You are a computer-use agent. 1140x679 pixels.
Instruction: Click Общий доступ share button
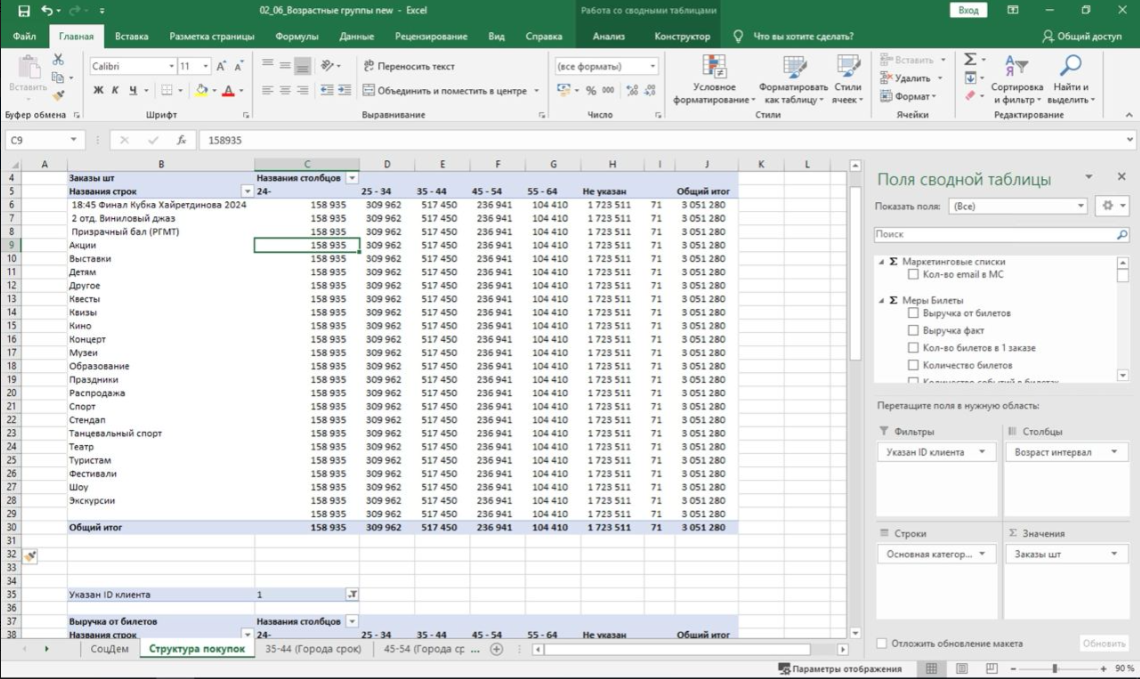(x=1082, y=36)
